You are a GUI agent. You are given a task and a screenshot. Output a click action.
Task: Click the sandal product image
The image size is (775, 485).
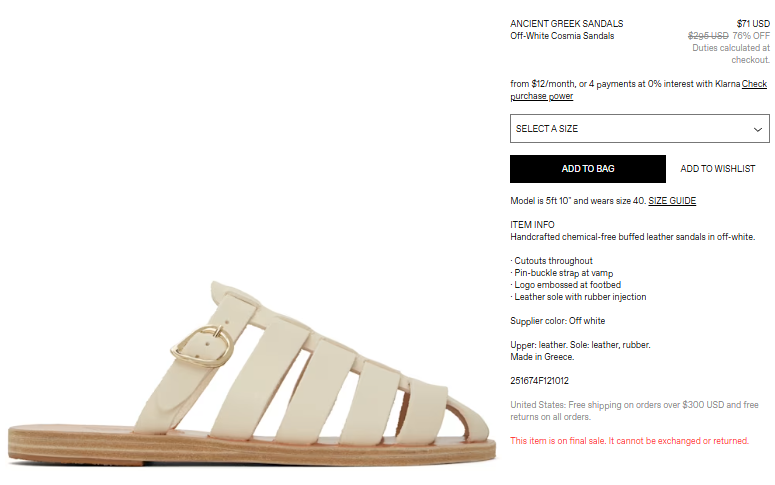pos(252,373)
